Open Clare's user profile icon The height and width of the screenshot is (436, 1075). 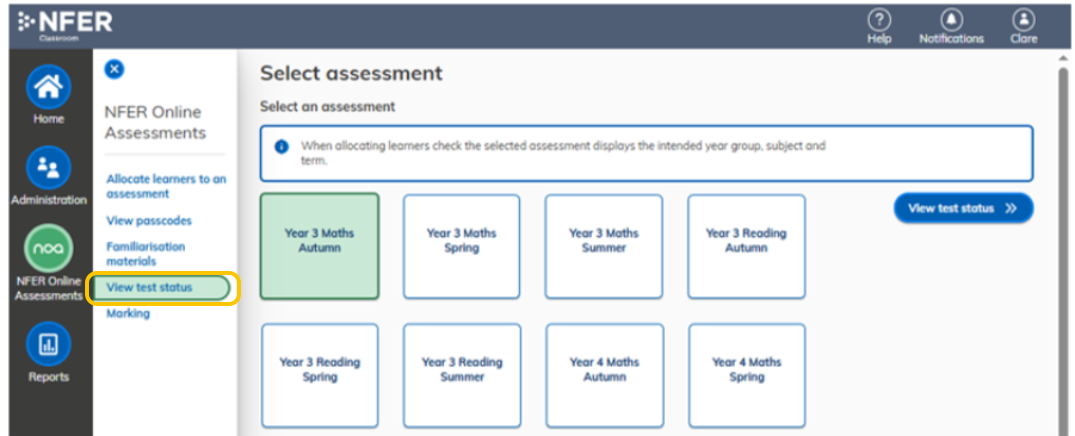1023,19
